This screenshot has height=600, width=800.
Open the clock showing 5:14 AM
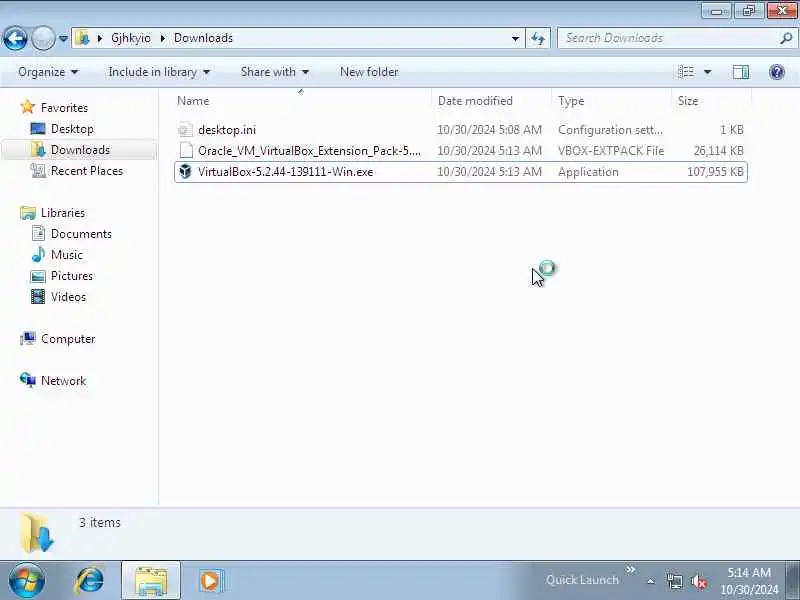point(749,581)
